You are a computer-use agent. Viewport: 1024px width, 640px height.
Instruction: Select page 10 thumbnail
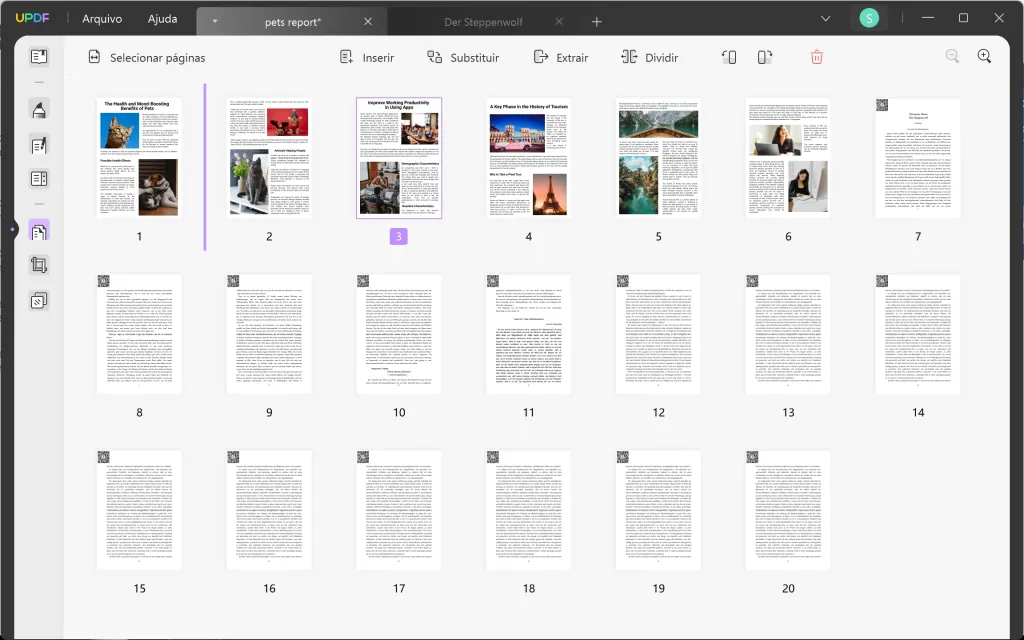click(x=398, y=334)
